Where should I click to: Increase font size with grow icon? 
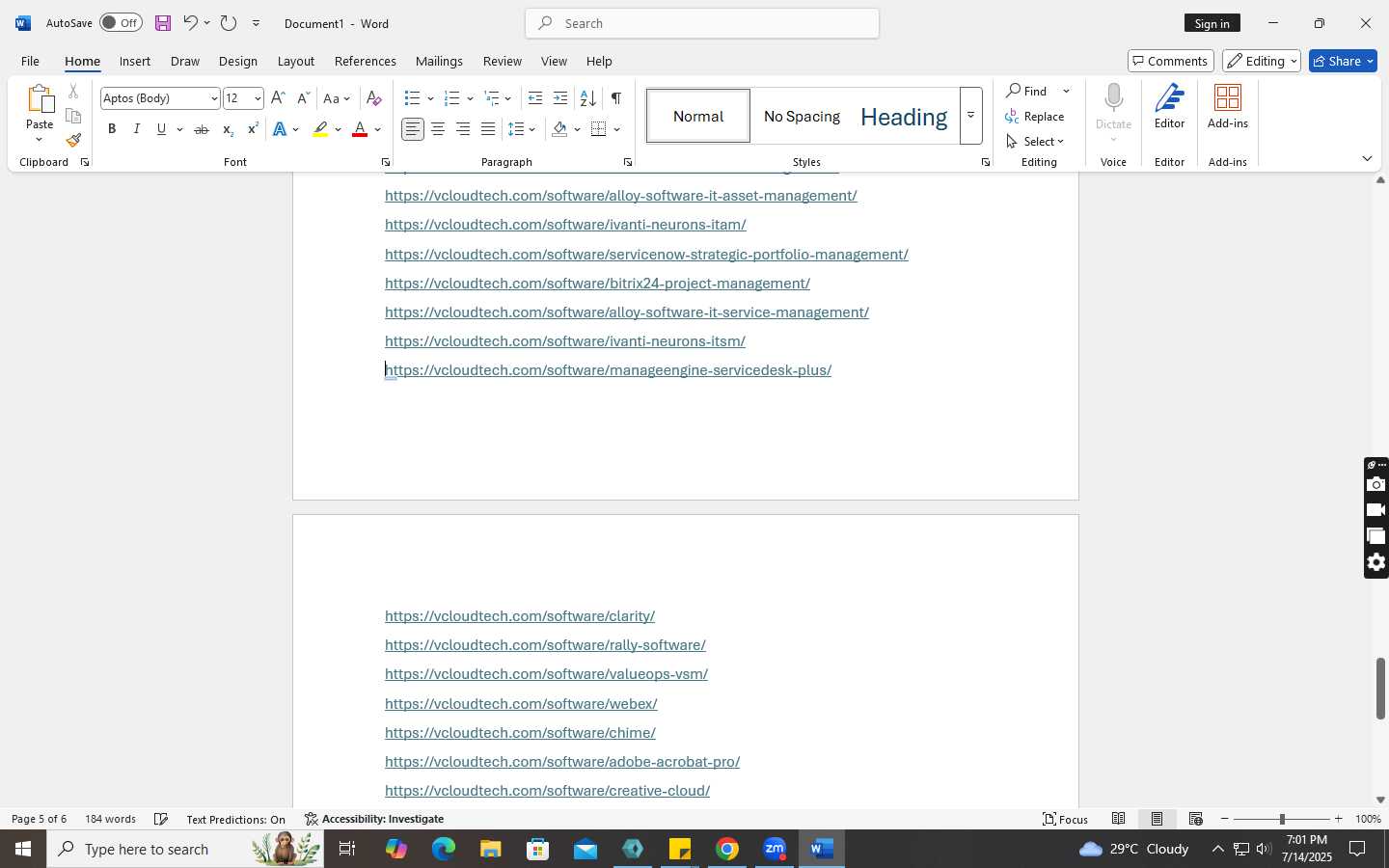[x=278, y=98]
